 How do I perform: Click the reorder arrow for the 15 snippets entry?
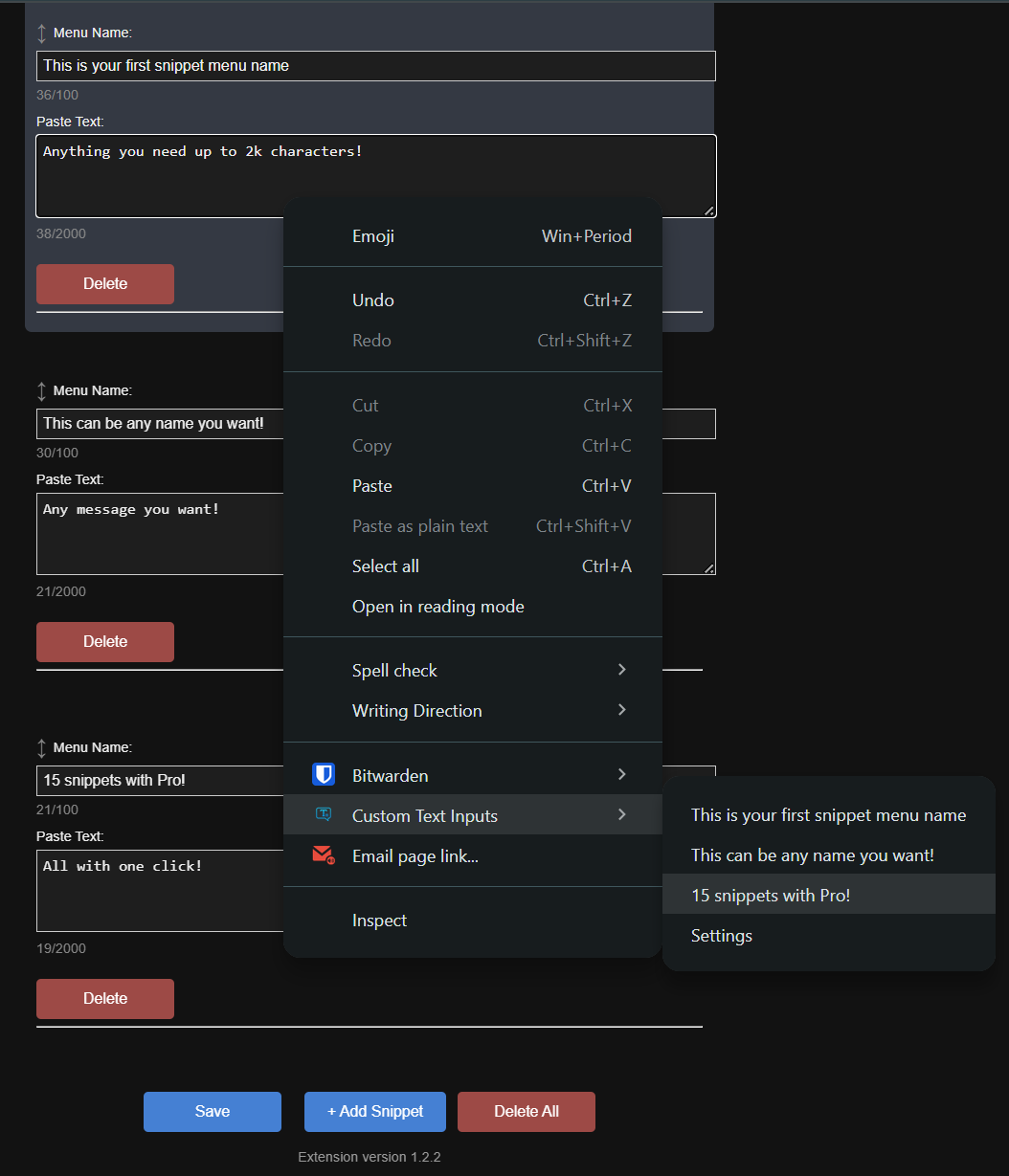coord(41,748)
